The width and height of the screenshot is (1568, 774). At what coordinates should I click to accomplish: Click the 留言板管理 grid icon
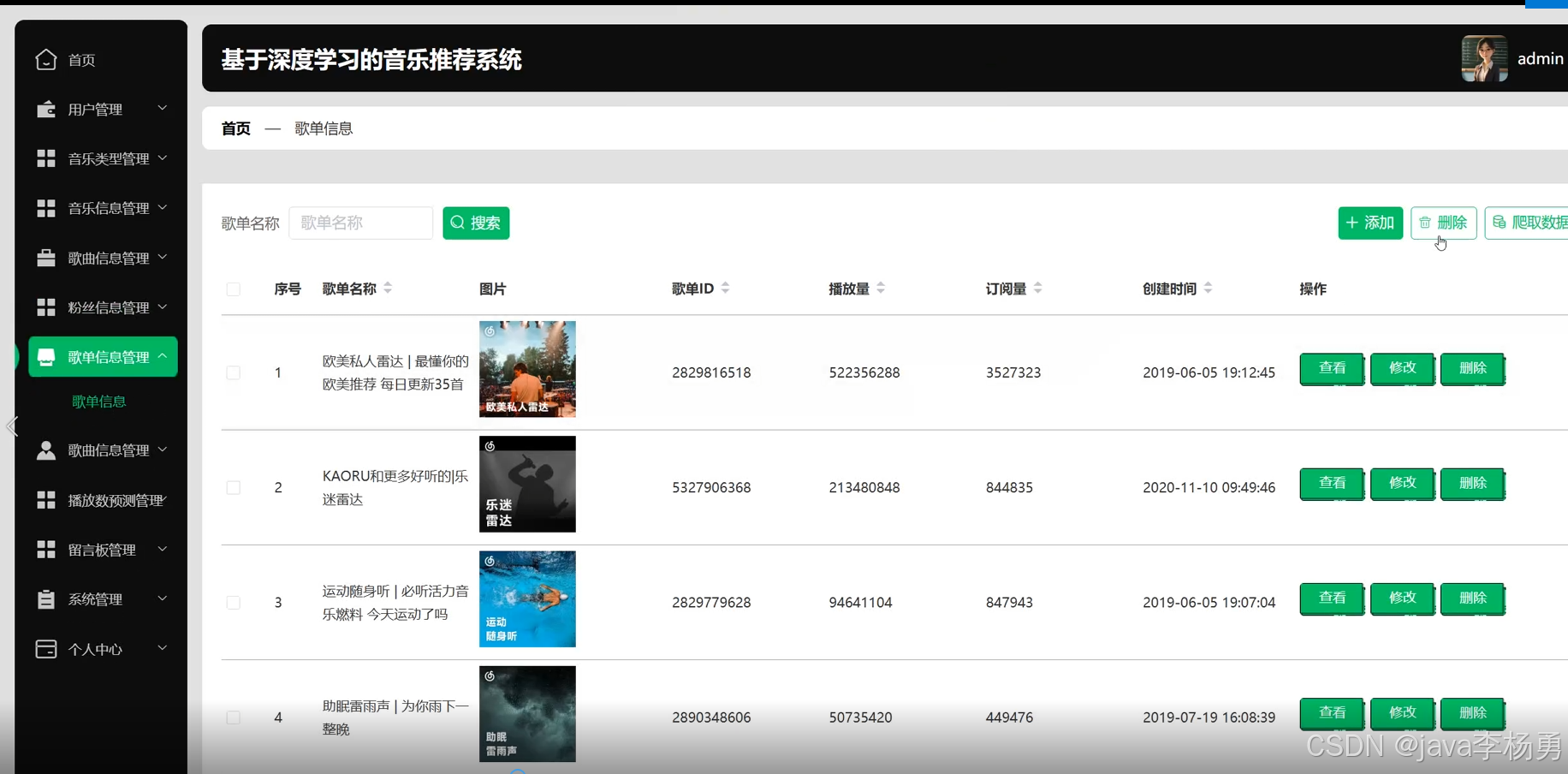[x=46, y=550]
